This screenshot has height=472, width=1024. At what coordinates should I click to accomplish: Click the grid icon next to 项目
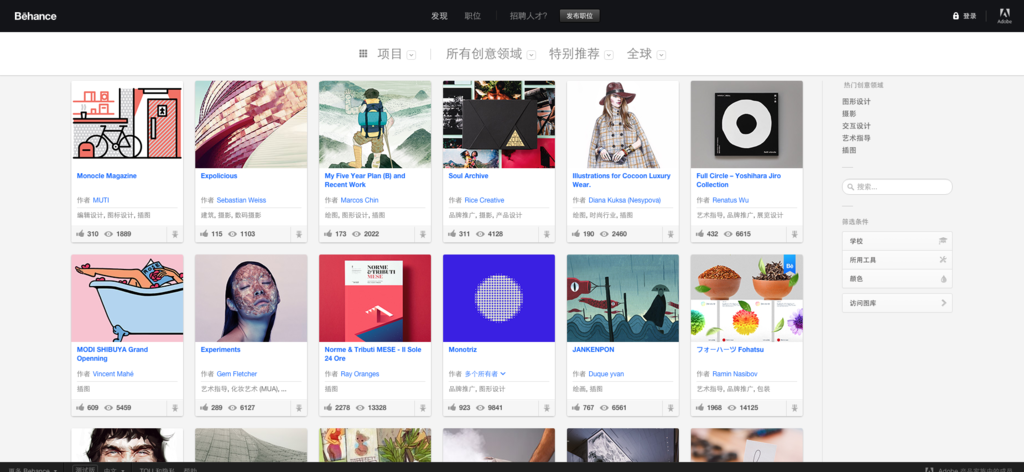[363, 54]
